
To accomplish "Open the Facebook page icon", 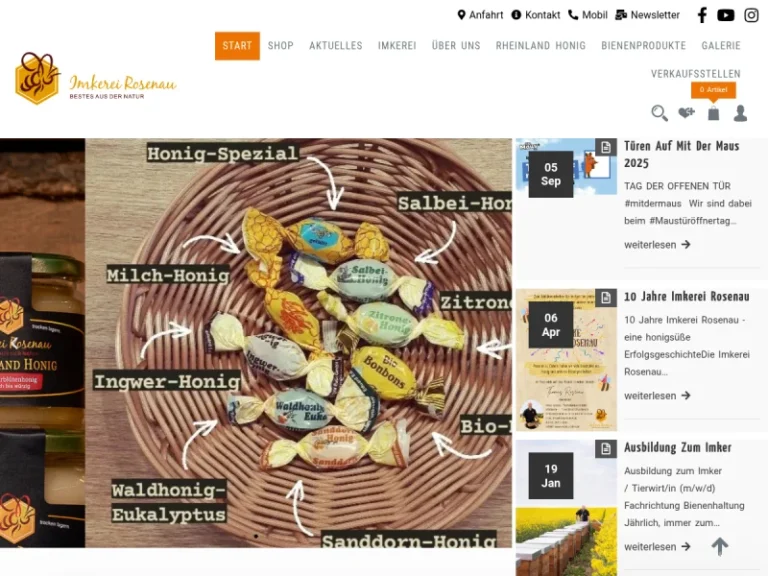I will [702, 15].
